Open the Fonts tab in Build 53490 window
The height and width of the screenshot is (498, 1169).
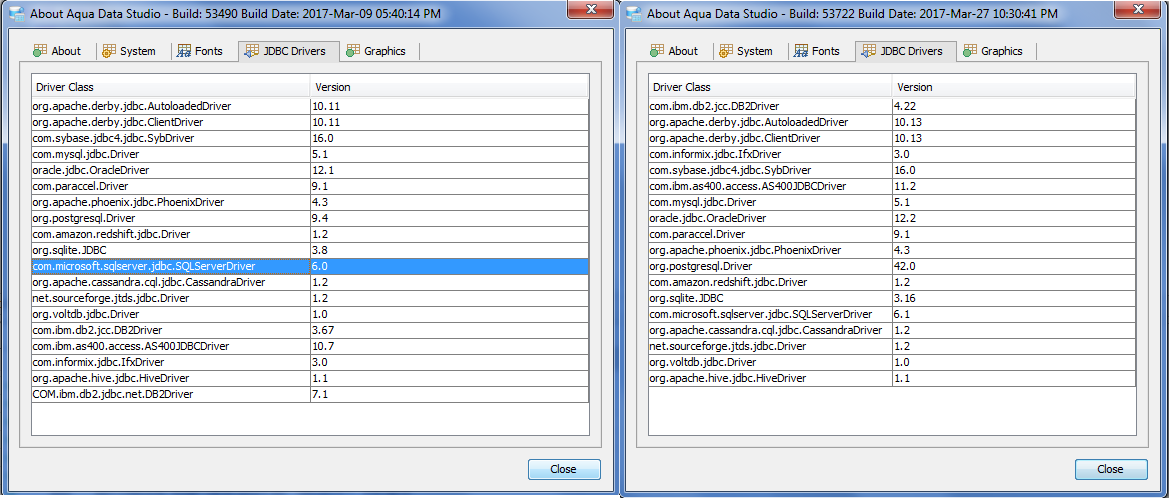coord(199,51)
